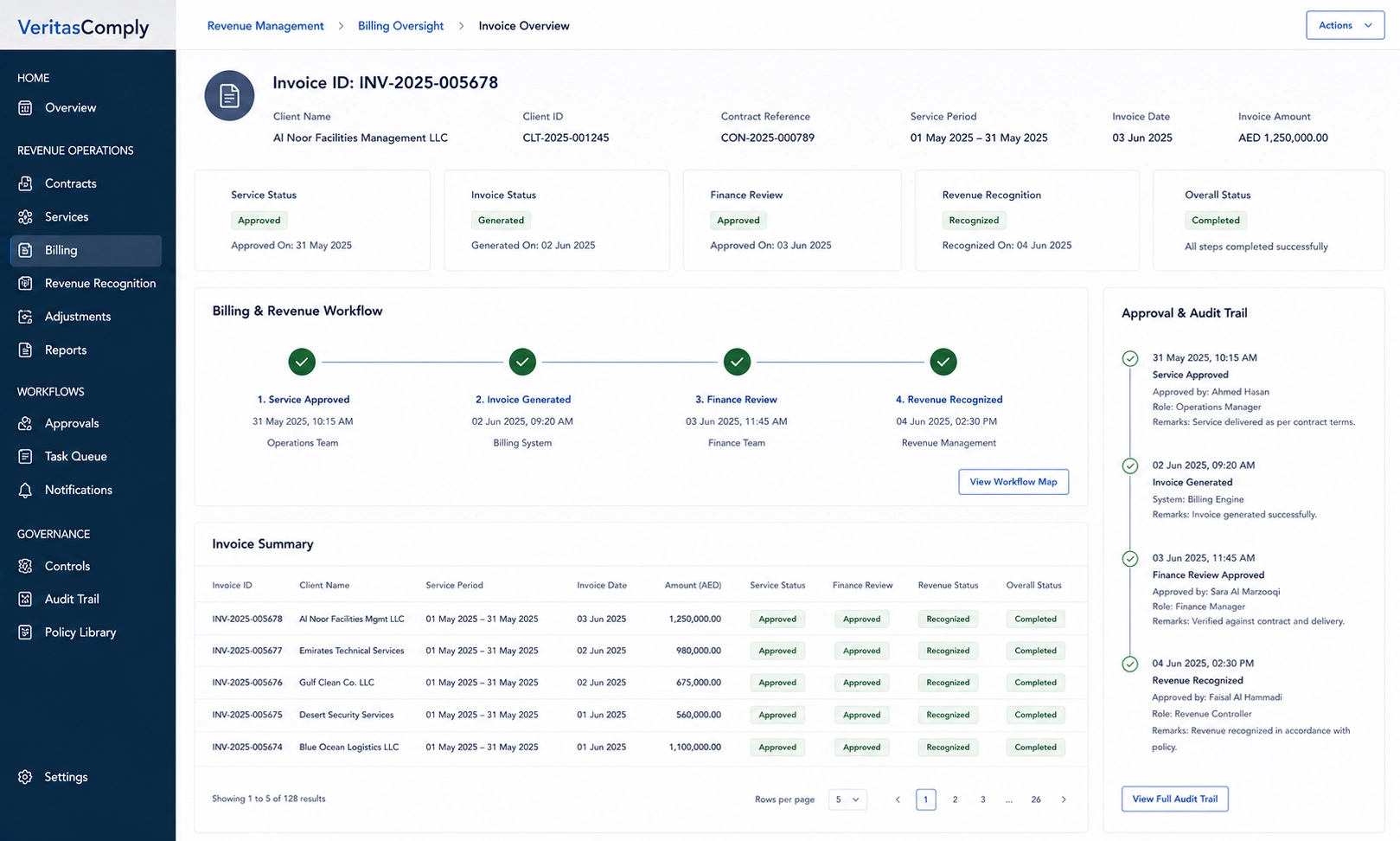The width and height of the screenshot is (1400, 841).
Task: Open Revenue Recognition in the sidebar
Action: click(86, 283)
